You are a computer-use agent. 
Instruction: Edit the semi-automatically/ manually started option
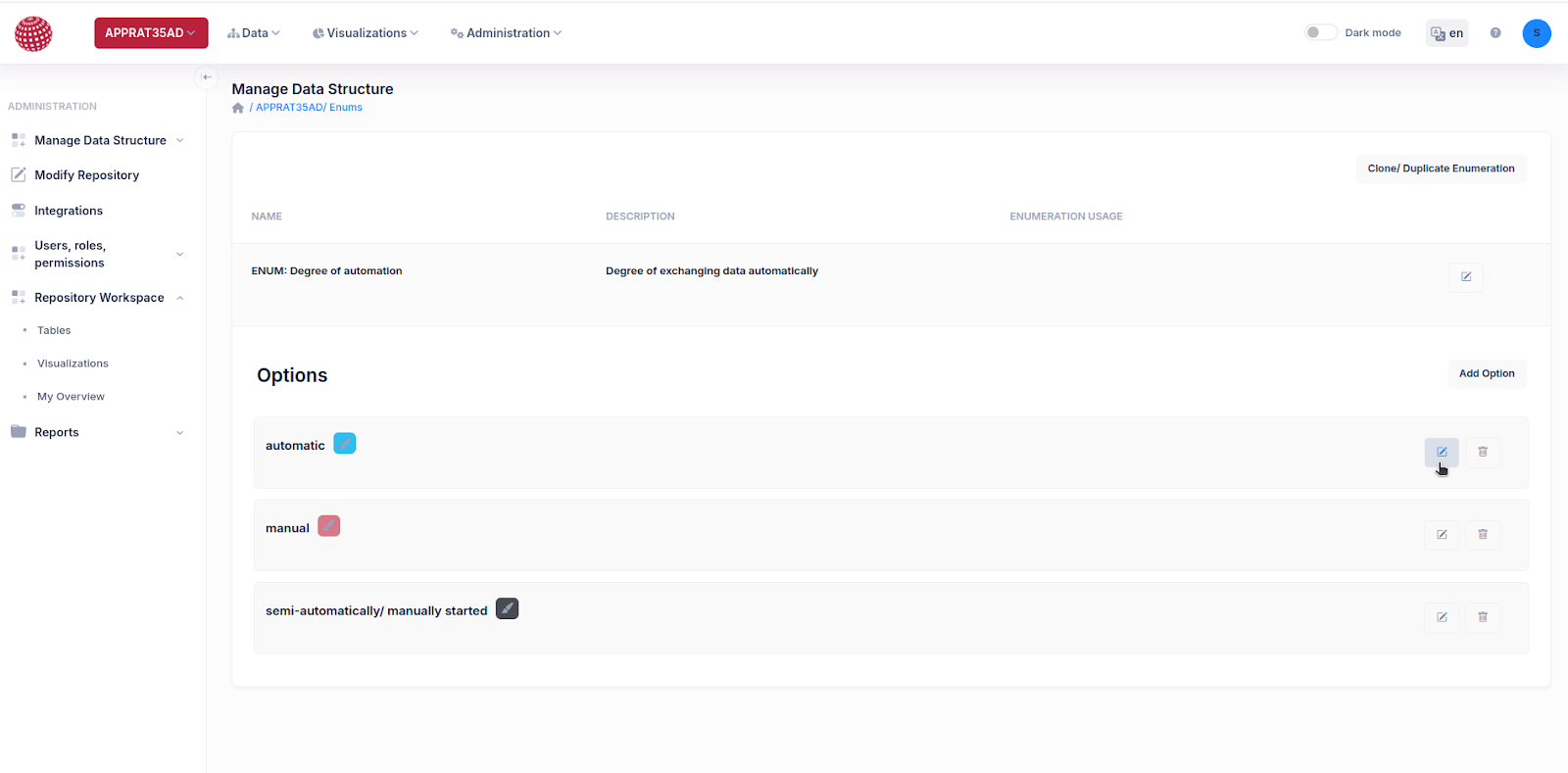pyautogui.click(x=1442, y=617)
